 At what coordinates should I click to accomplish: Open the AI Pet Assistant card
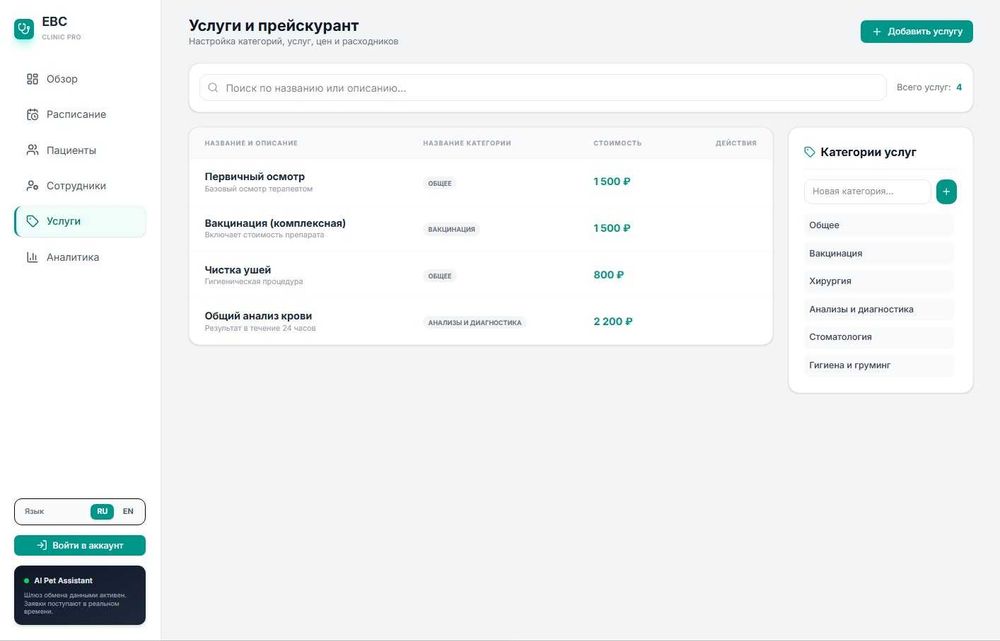(80, 595)
